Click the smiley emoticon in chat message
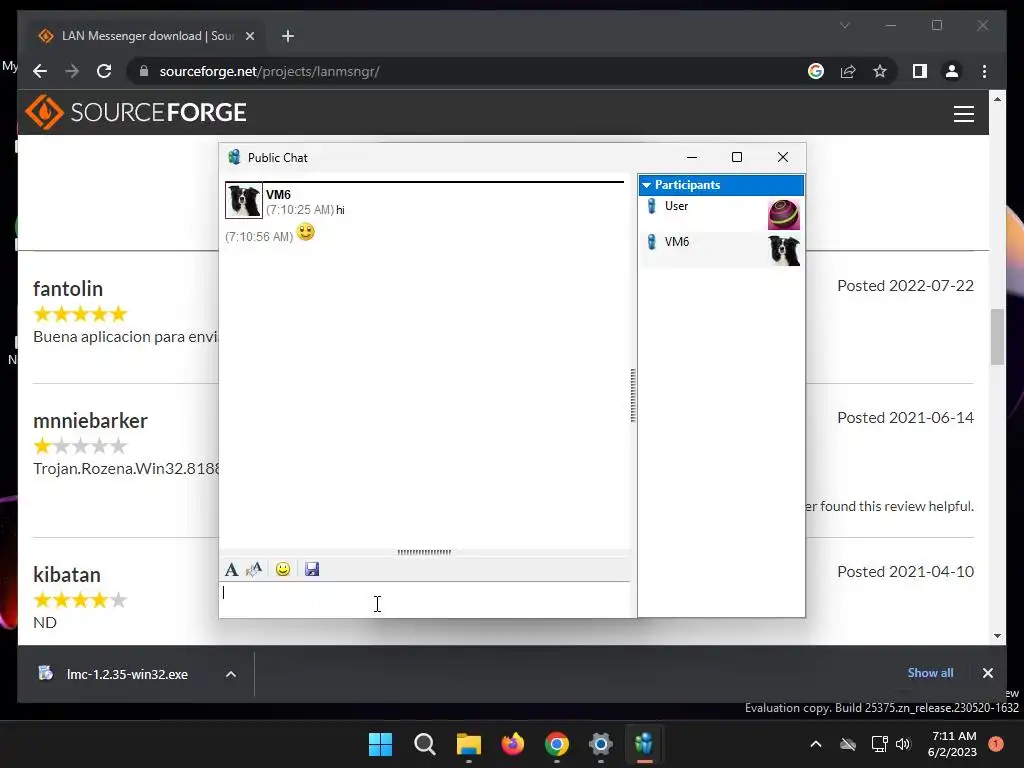The width and height of the screenshot is (1024, 768). [x=305, y=232]
